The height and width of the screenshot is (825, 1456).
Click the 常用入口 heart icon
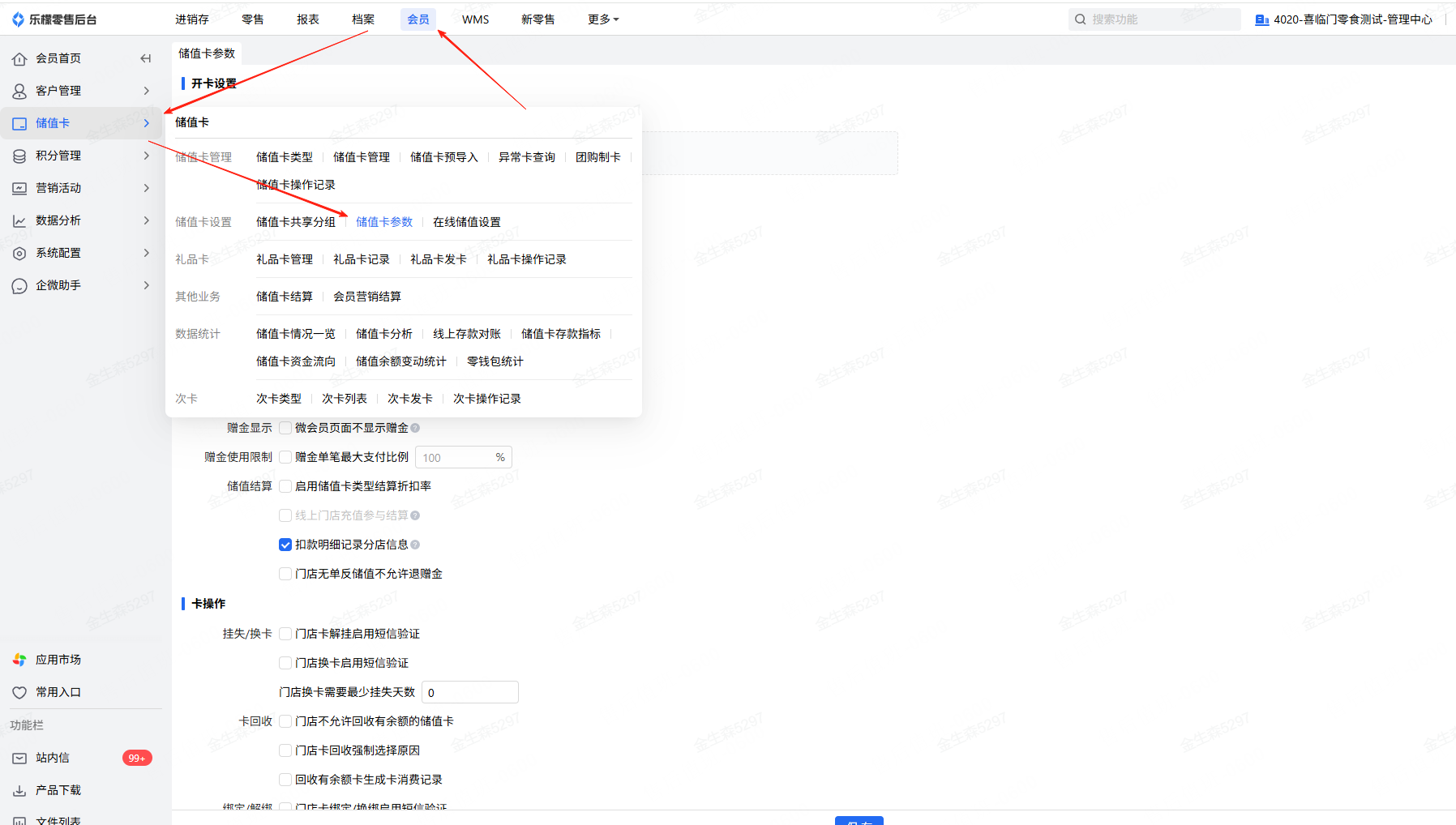pyautogui.click(x=19, y=692)
